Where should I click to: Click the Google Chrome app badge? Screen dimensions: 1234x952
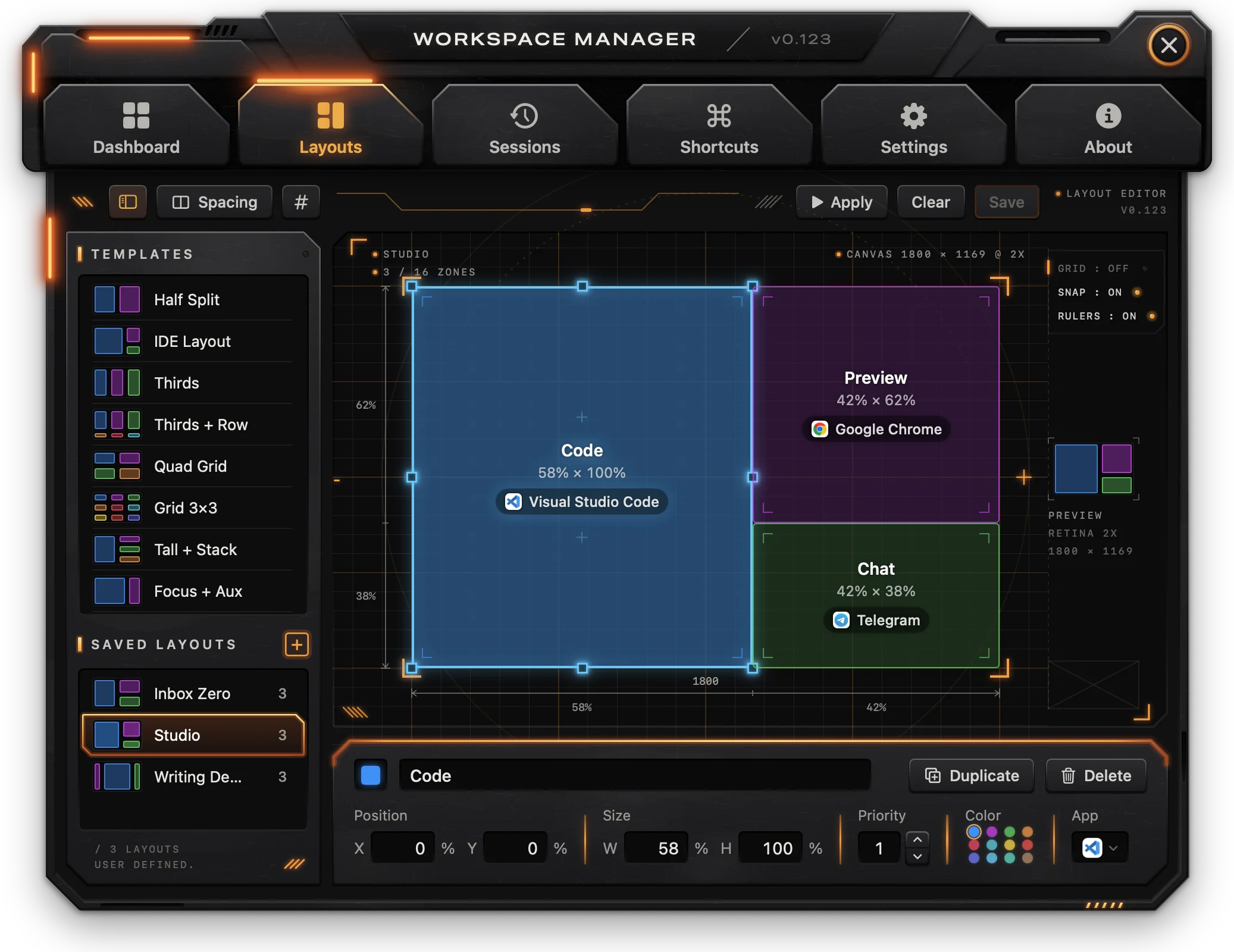(876, 429)
